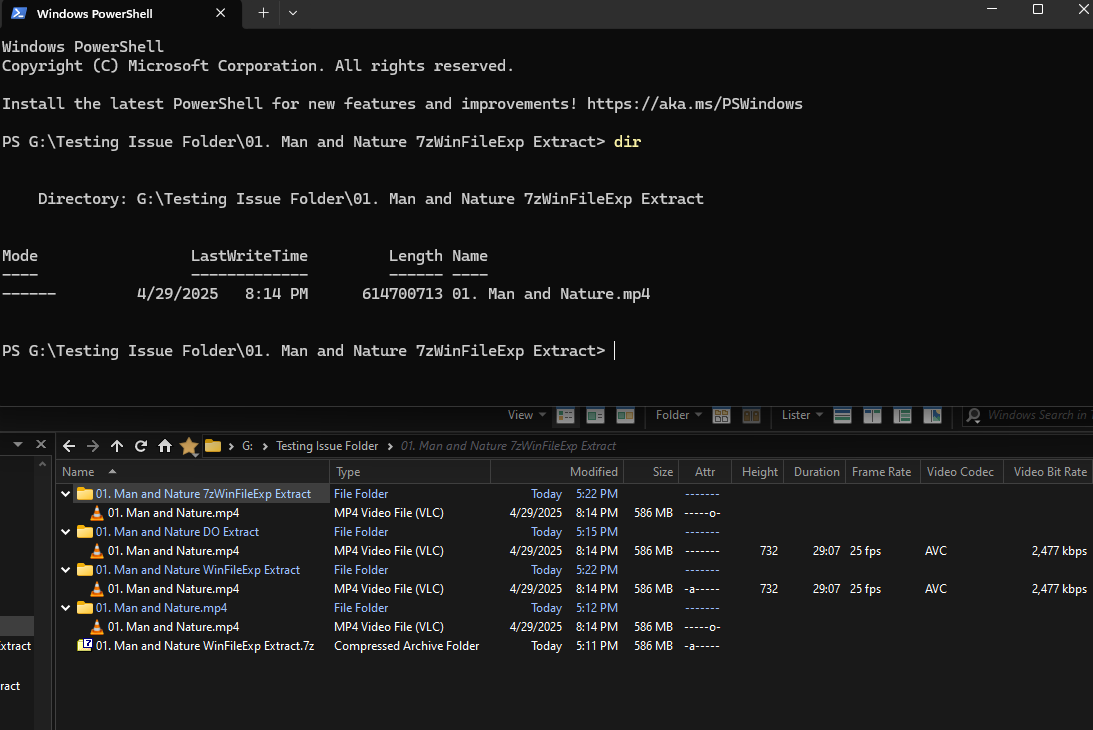Viewport: 1093px width, 730px height.
Task: Sort by the Modified column header
Action: pyautogui.click(x=593, y=472)
